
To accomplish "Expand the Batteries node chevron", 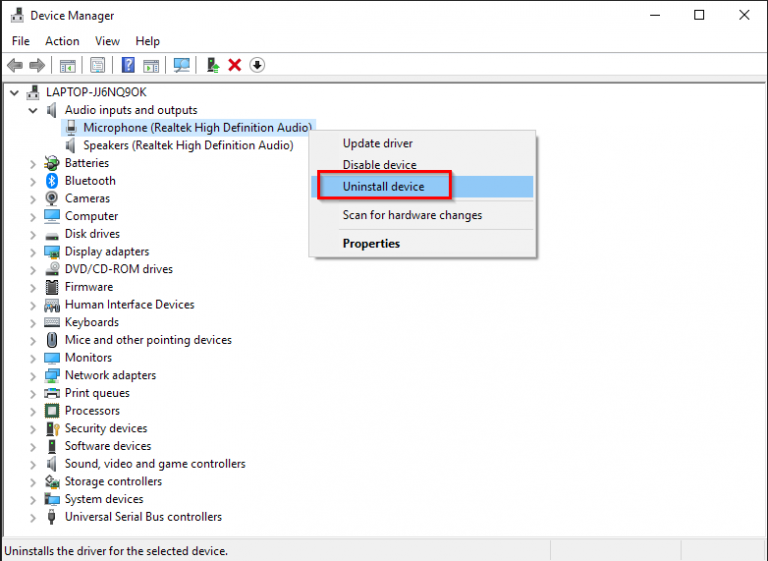I will pyautogui.click(x=33, y=164).
